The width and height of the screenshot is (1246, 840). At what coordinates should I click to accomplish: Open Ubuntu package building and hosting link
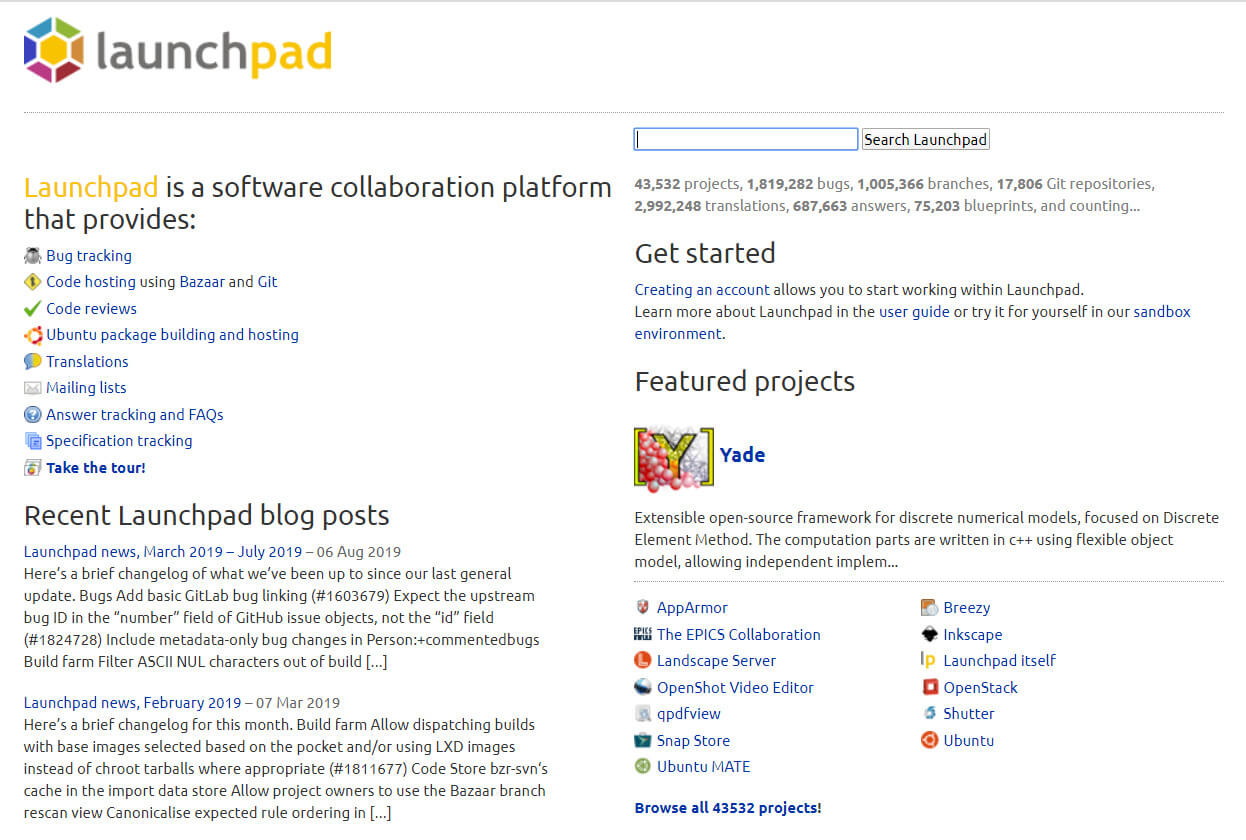172,335
